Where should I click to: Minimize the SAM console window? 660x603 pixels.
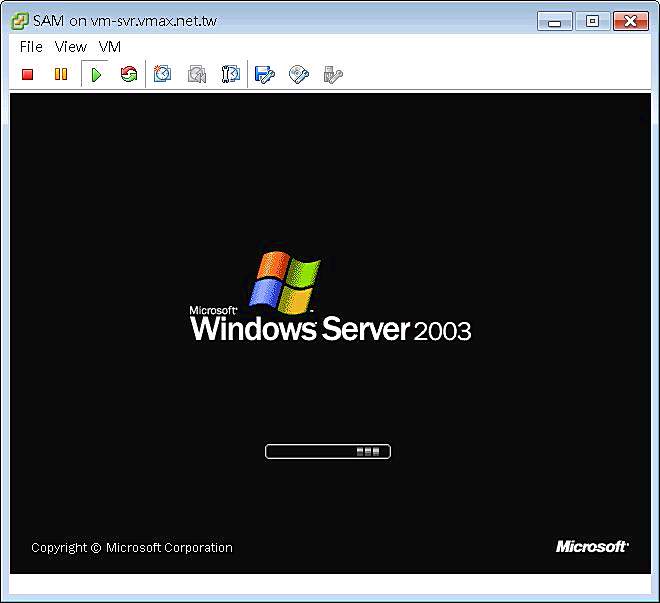(x=554, y=21)
